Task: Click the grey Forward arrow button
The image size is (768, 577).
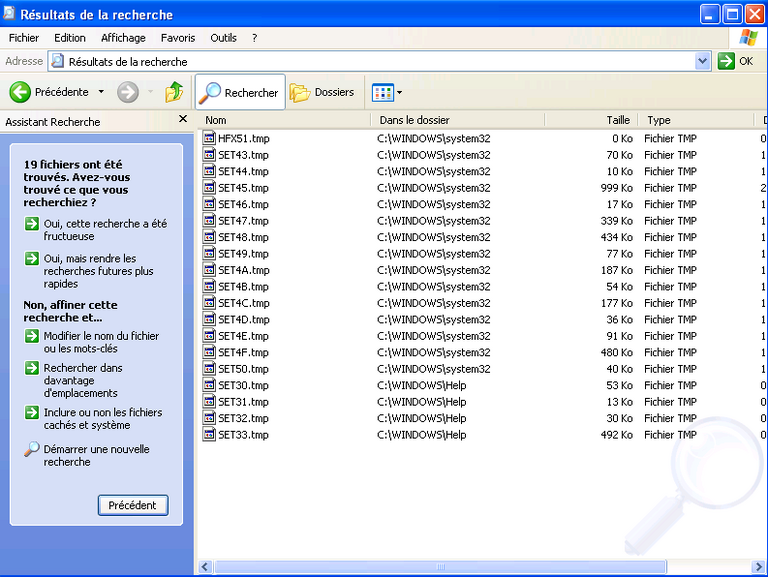Action: tap(128, 92)
